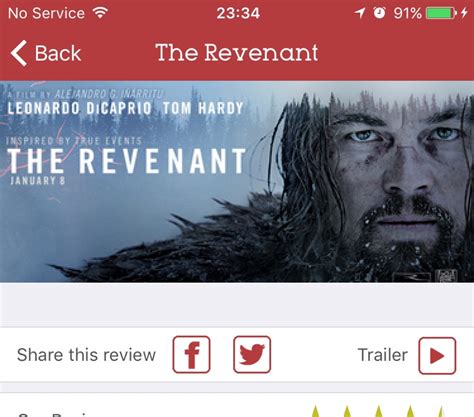
Task: Tap the battery charging bolt icon
Action: point(464,13)
